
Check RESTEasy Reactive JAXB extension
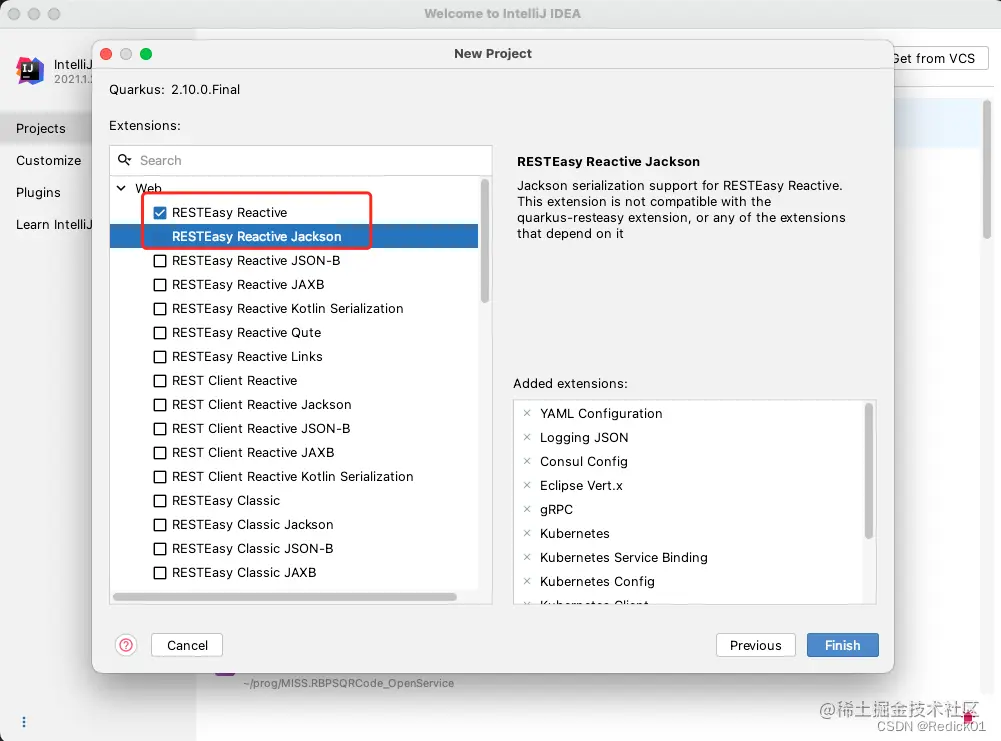160,285
